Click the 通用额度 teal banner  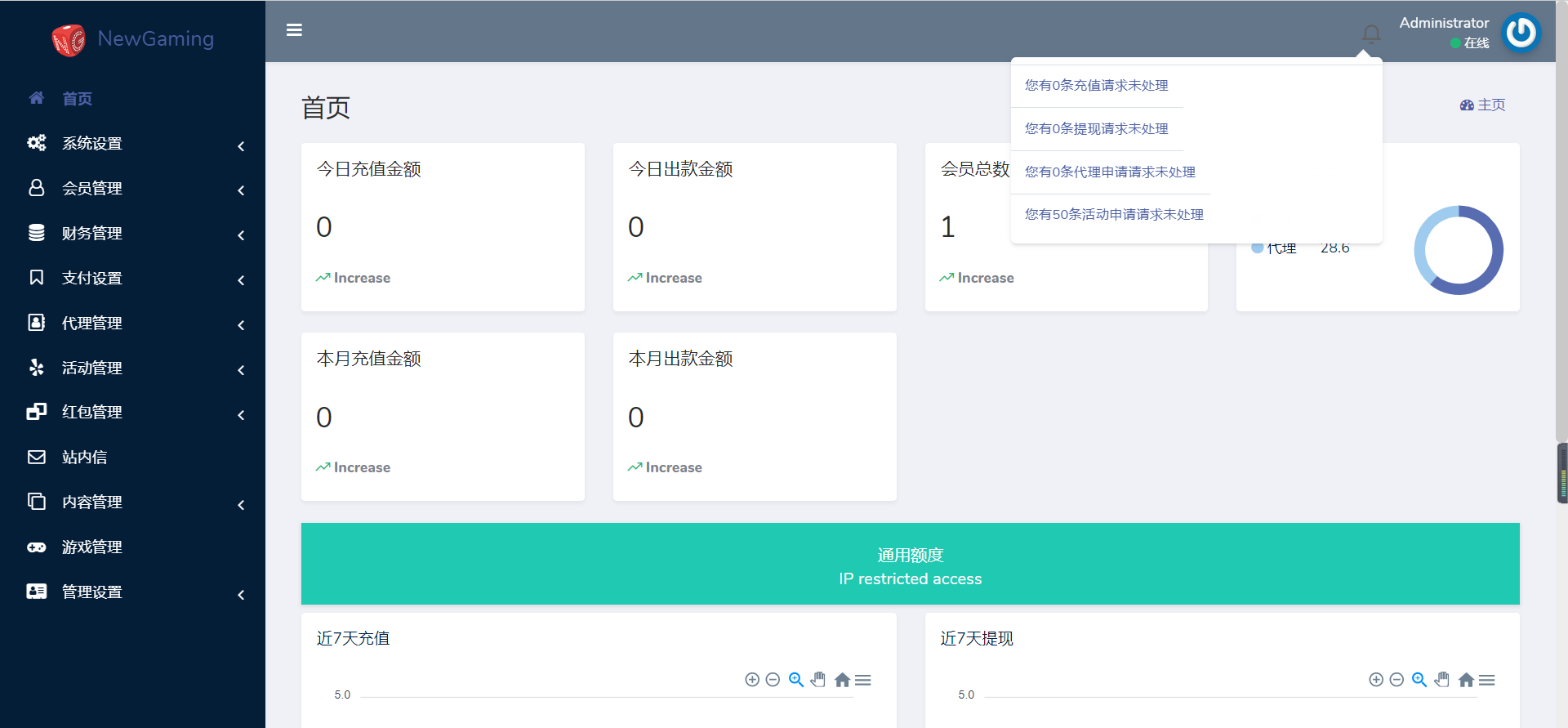pyautogui.click(x=910, y=564)
